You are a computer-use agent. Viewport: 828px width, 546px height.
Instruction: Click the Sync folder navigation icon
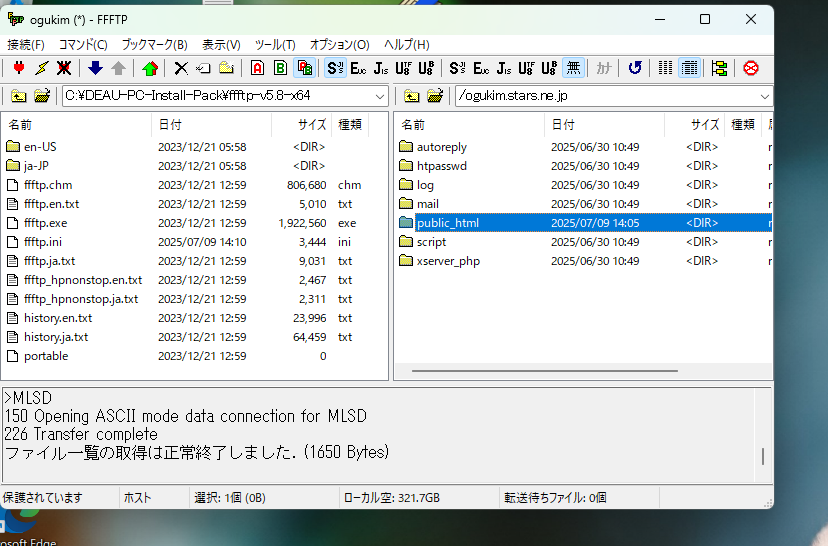pos(719,68)
